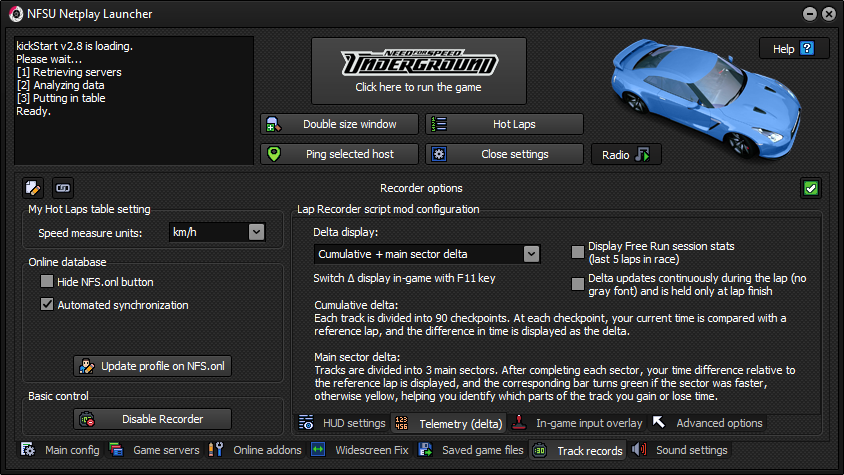Screen dimensions: 844x475
Task: Click the music note icon on Radio
Action: pyautogui.click(x=643, y=154)
